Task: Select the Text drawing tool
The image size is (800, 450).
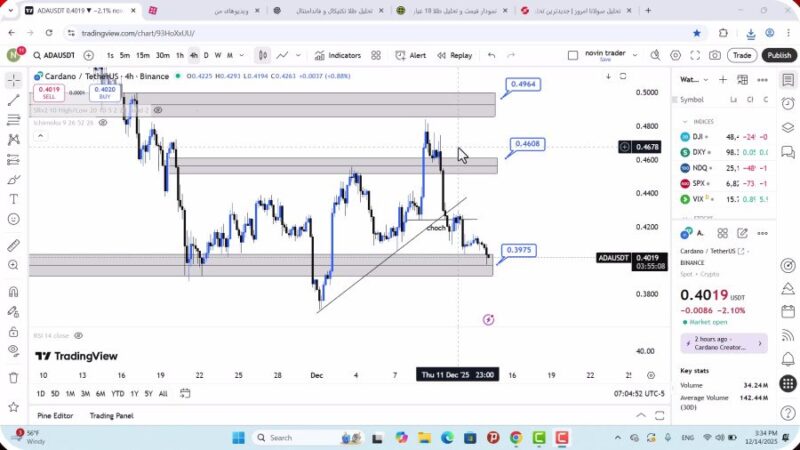Action: [13, 198]
